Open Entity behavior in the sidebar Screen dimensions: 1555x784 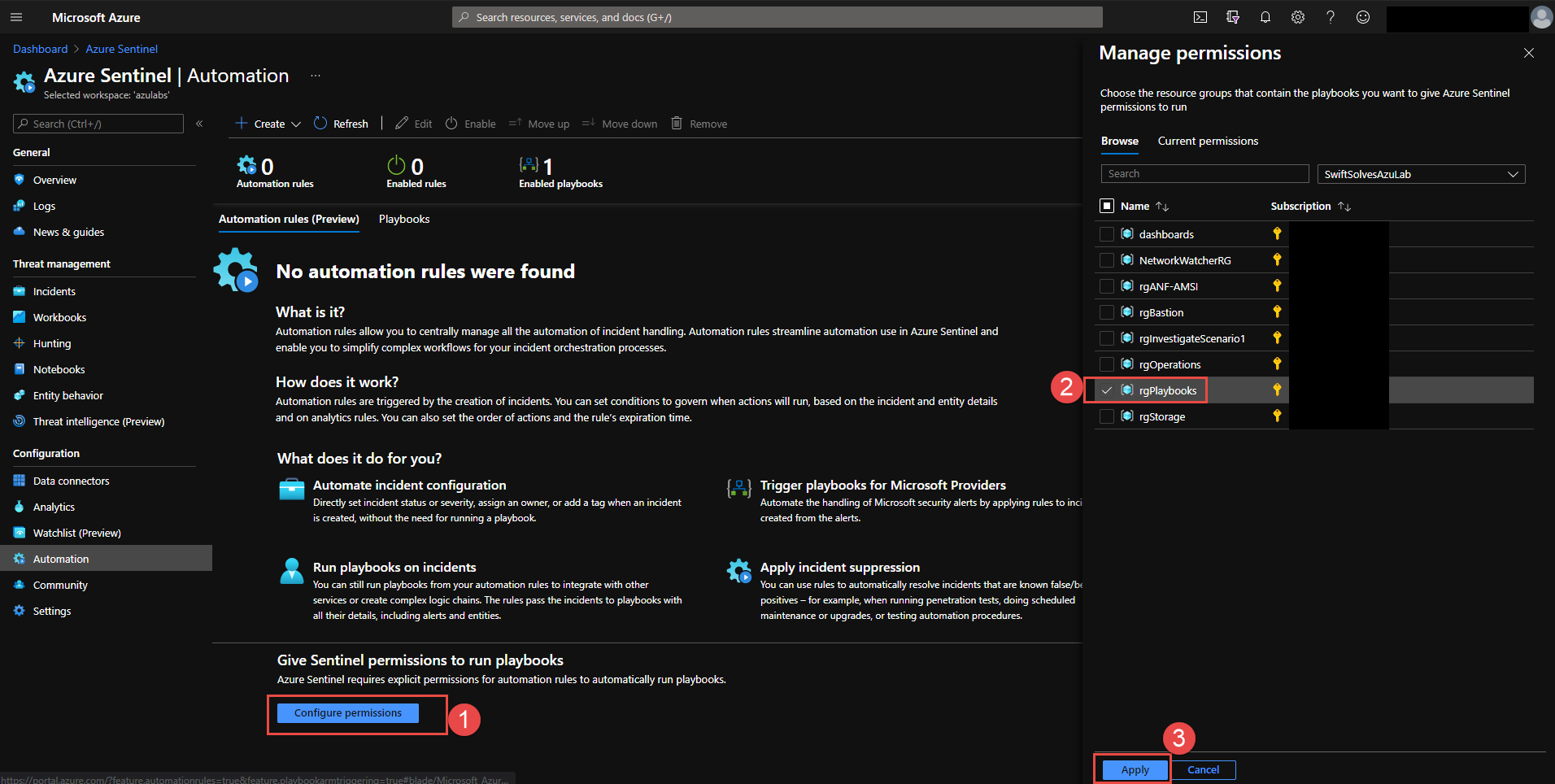click(68, 396)
